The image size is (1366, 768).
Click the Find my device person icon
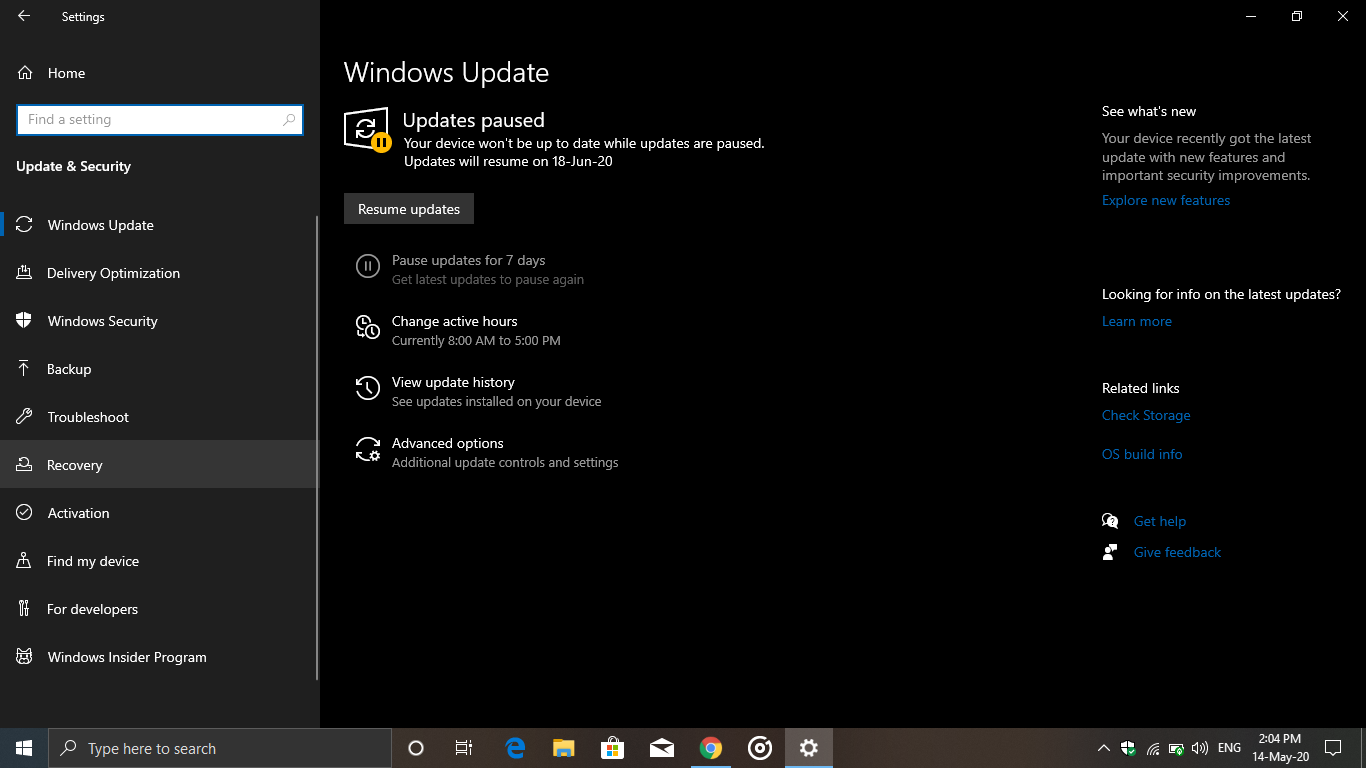(25, 561)
